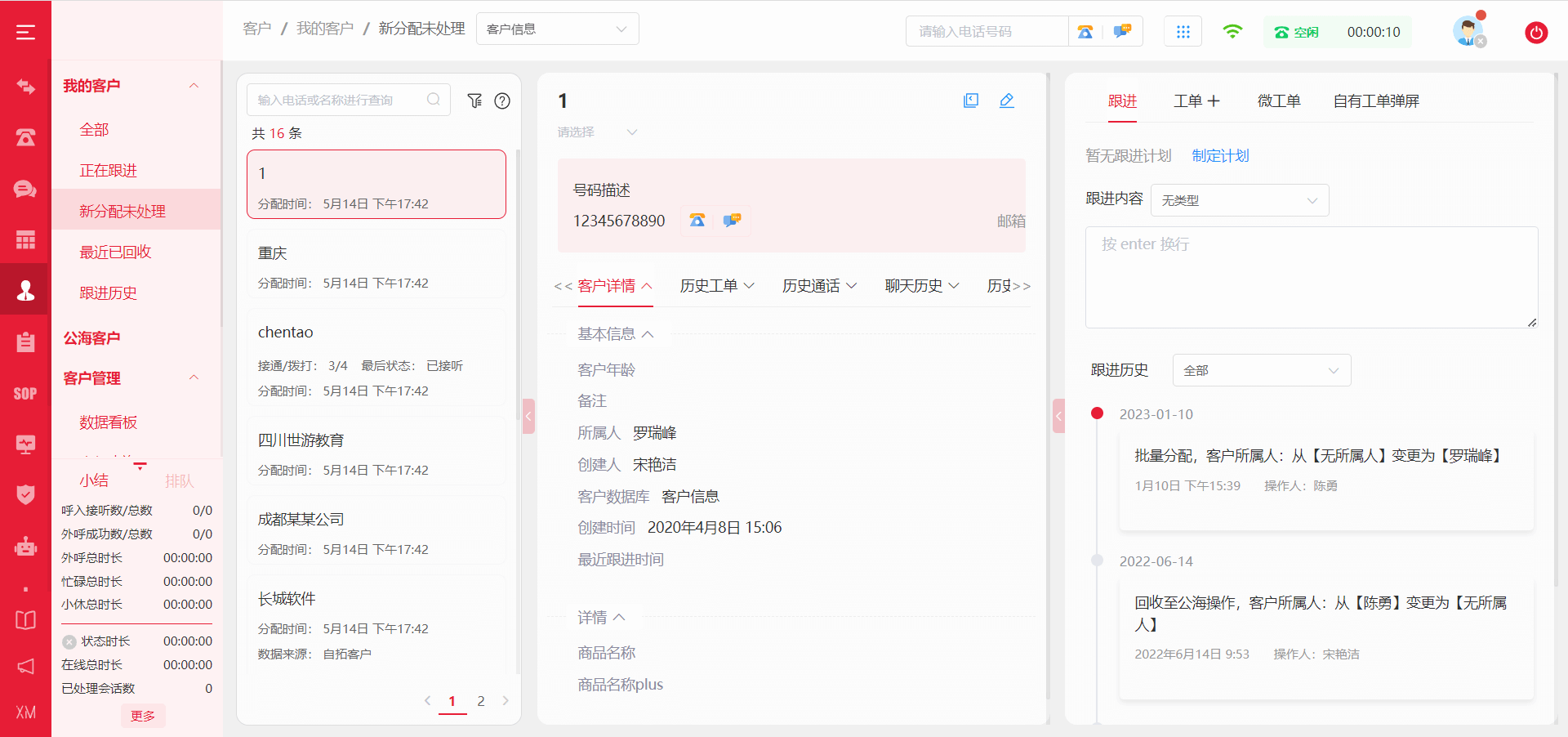
Task: Switch to the 工单 + tab
Action: click(x=1196, y=100)
